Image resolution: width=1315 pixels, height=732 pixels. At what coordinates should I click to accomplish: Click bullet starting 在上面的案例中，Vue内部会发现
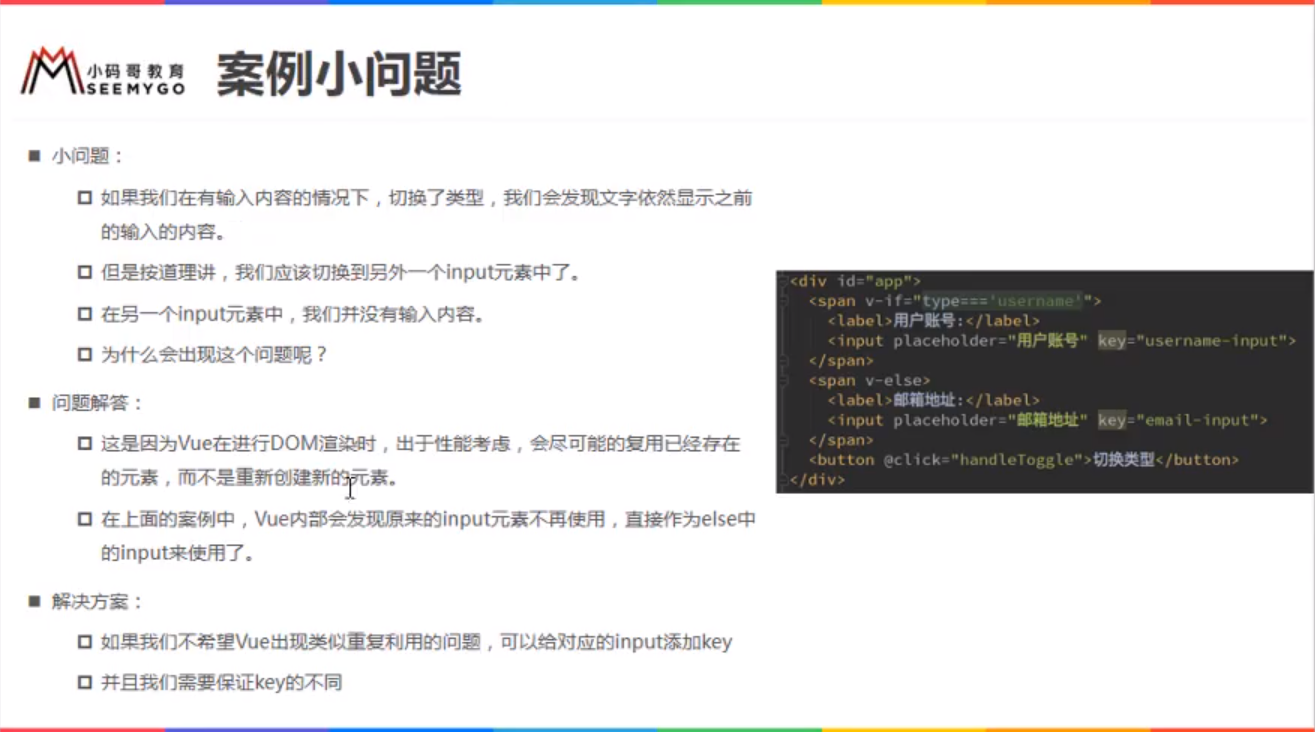428,535
